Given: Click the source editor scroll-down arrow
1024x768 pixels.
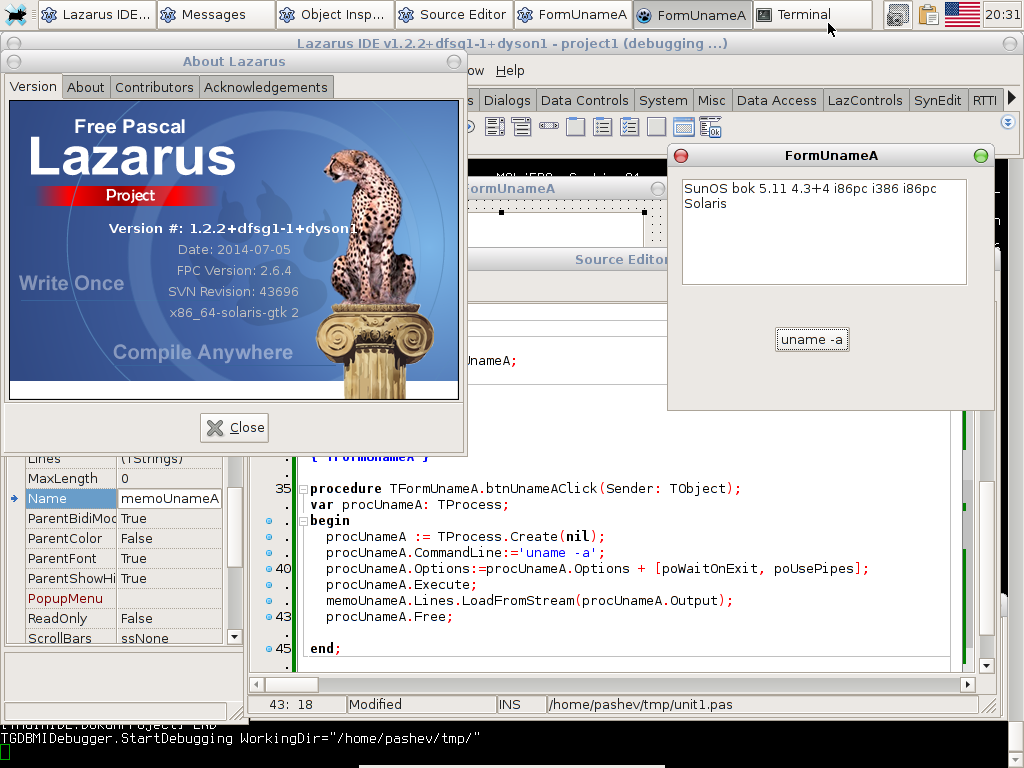Looking at the screenshot, I should click(986, 665).
